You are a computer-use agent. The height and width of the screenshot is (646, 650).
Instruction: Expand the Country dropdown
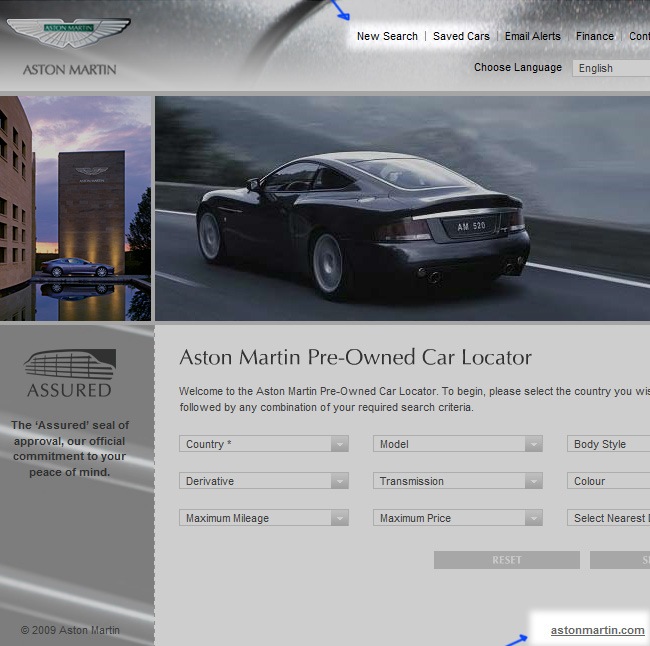tap(264, 444)
